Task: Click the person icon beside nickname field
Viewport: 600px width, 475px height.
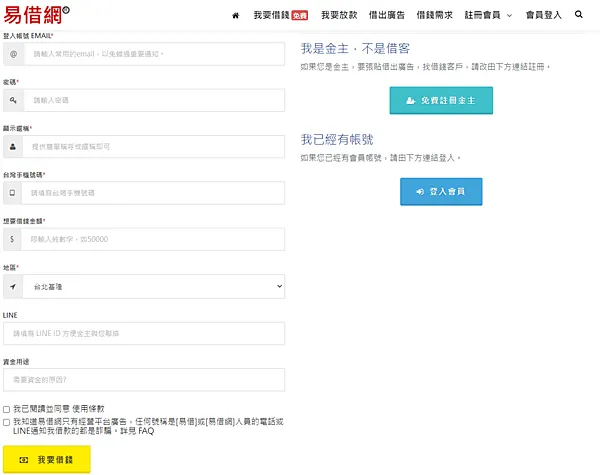Action: [x=13, y=147]
